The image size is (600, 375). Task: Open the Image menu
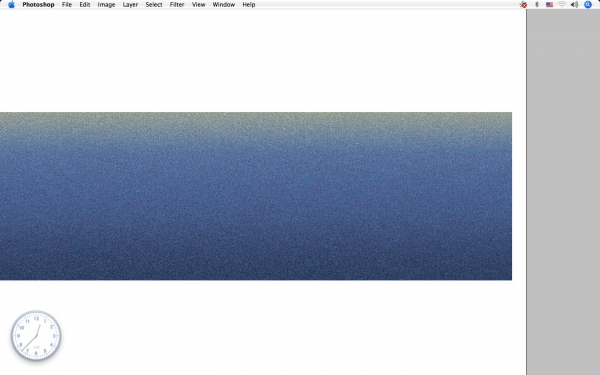pos(106,5)
